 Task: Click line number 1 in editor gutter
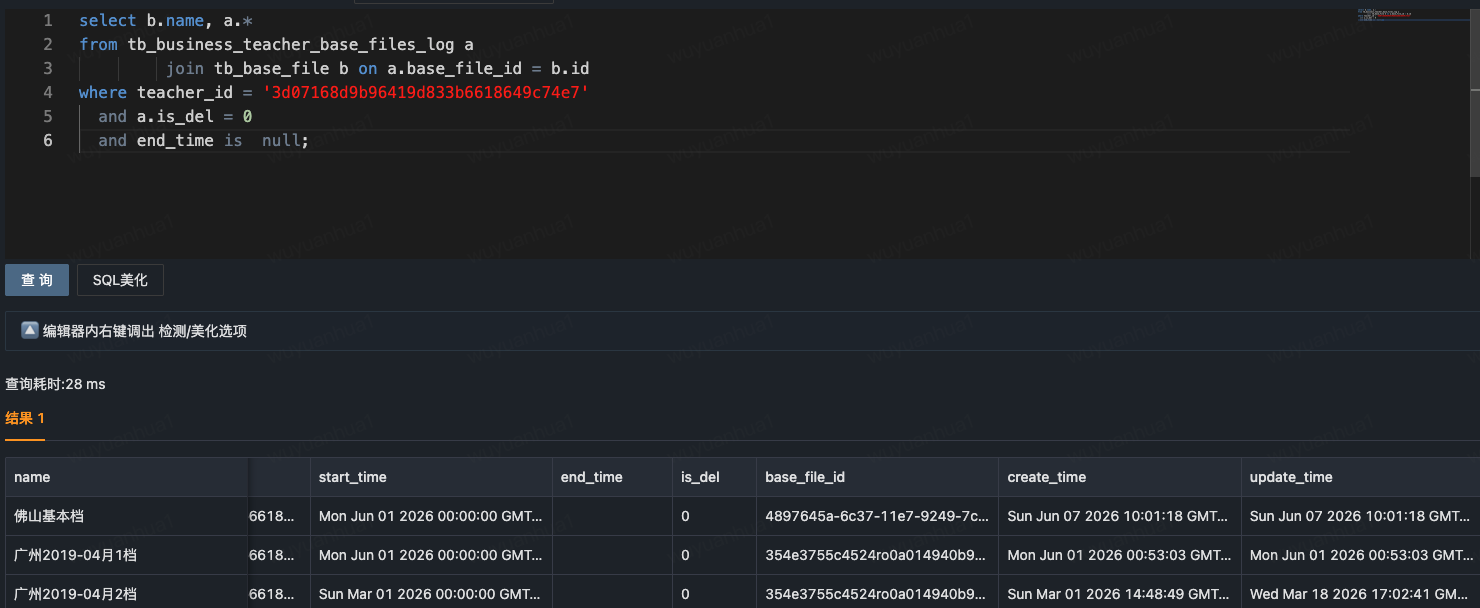point(48,20)
